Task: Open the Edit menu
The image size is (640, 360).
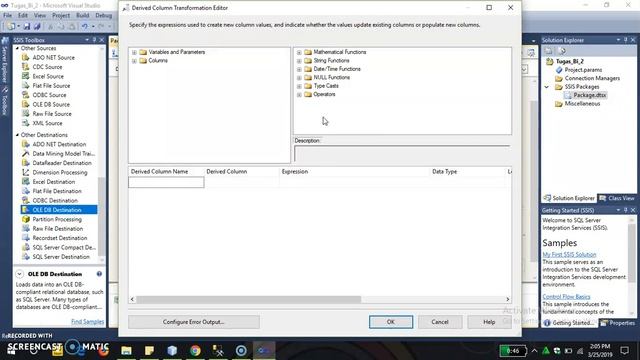Action: tap(23, 15)
